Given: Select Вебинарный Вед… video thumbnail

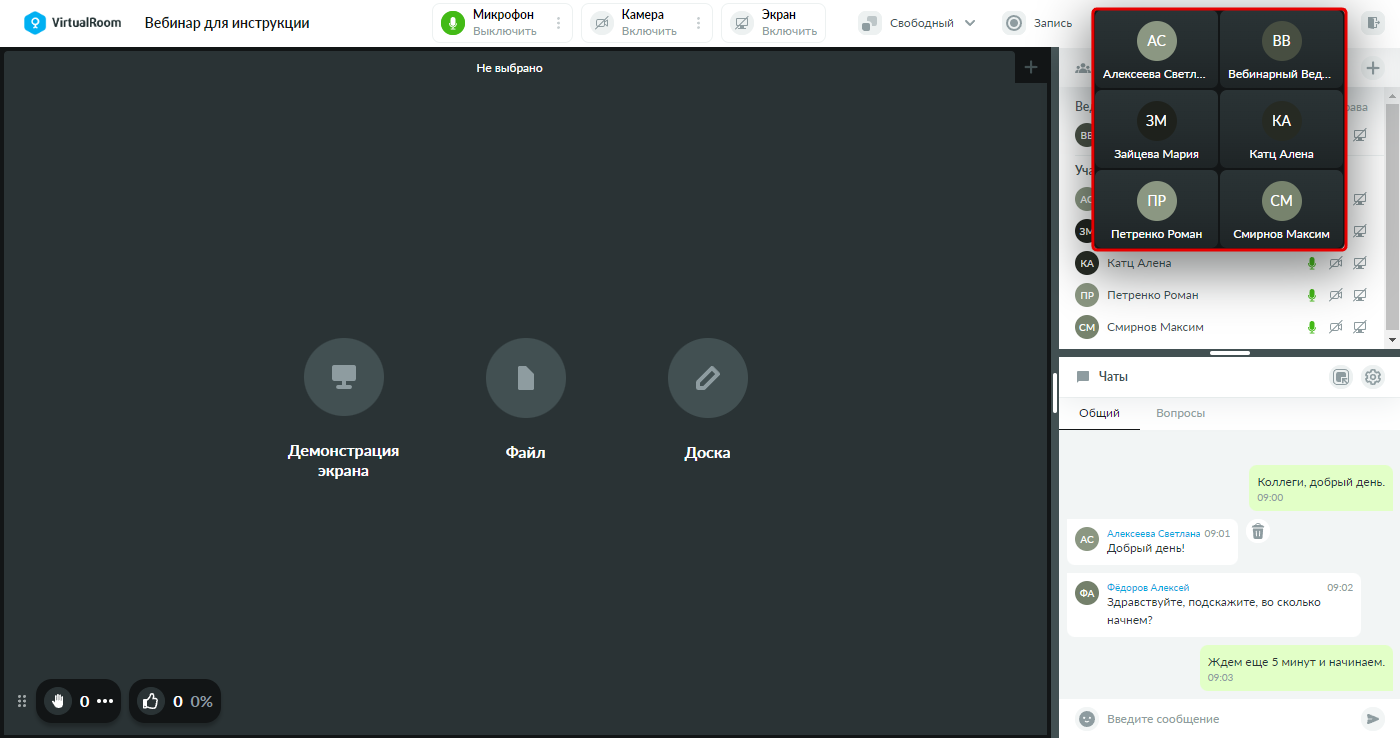Looking at the screenshot, I should [1281, 49].
